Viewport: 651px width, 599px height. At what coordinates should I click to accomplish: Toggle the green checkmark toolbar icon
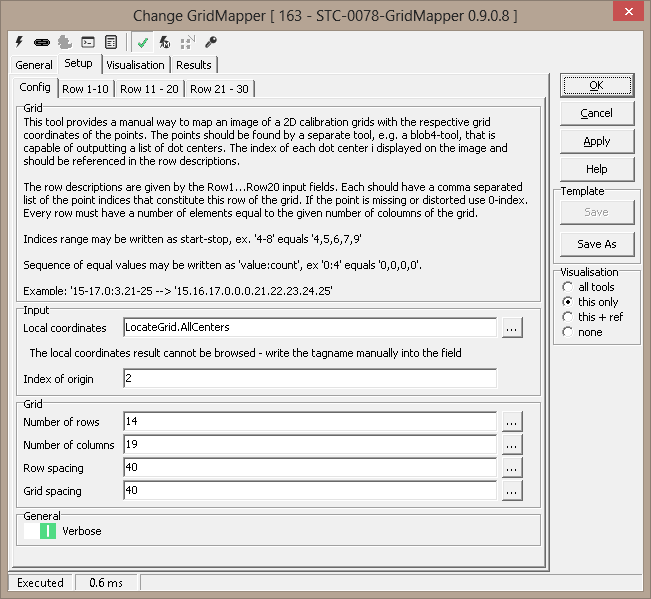tap(144, 42)
